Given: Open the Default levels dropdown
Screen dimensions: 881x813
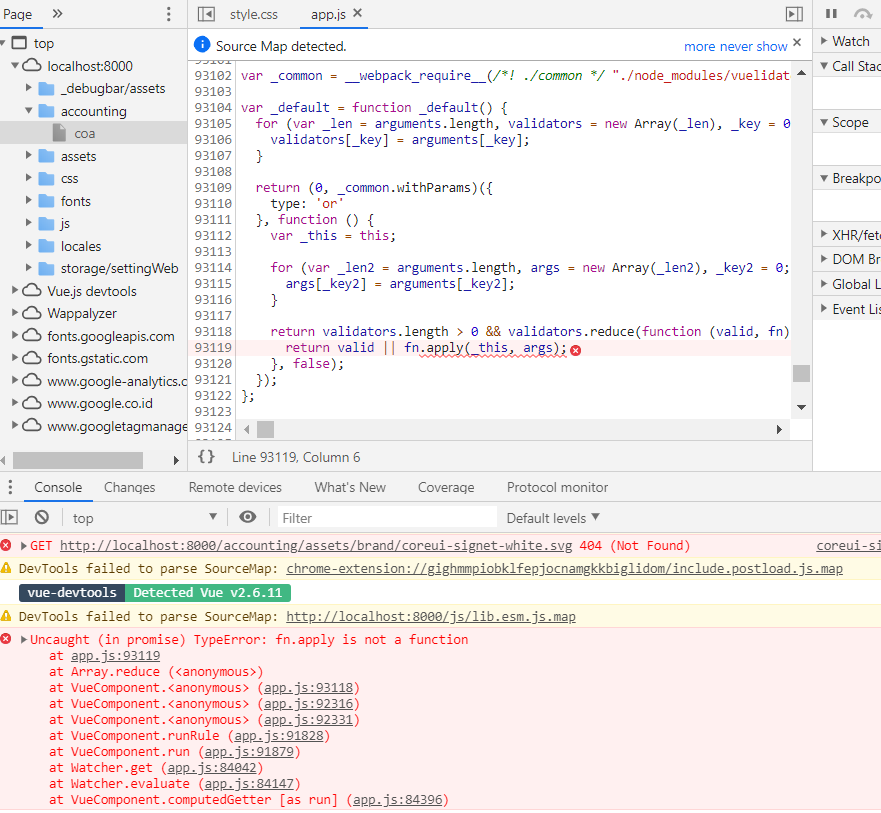Looking at the screenshot, I should click(553, 517).
